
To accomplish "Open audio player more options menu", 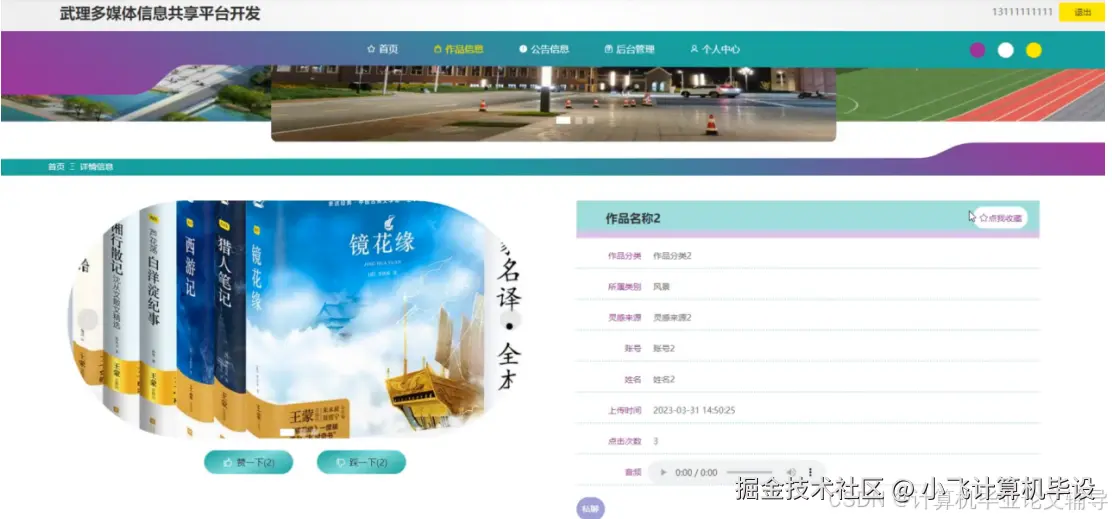I will click(x=811, y=472).
